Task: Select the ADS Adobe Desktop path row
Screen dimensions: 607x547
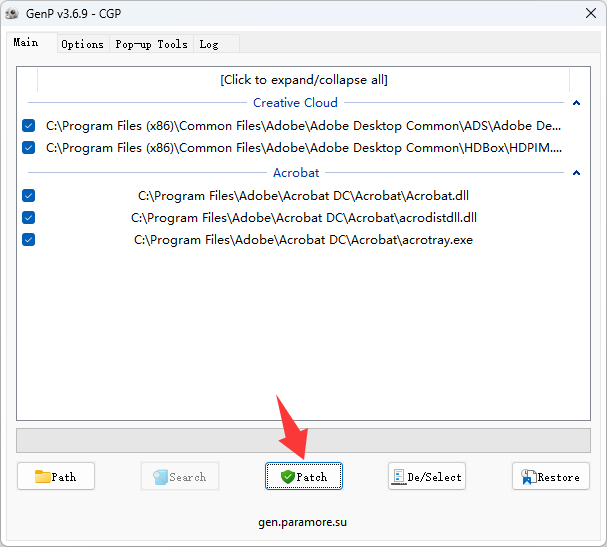Action: [304, 125]
